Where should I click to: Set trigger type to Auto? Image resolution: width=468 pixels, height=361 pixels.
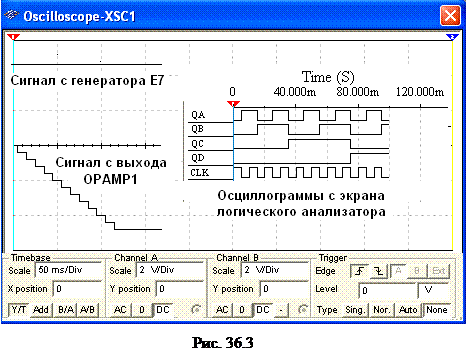[x=408, y=310]
